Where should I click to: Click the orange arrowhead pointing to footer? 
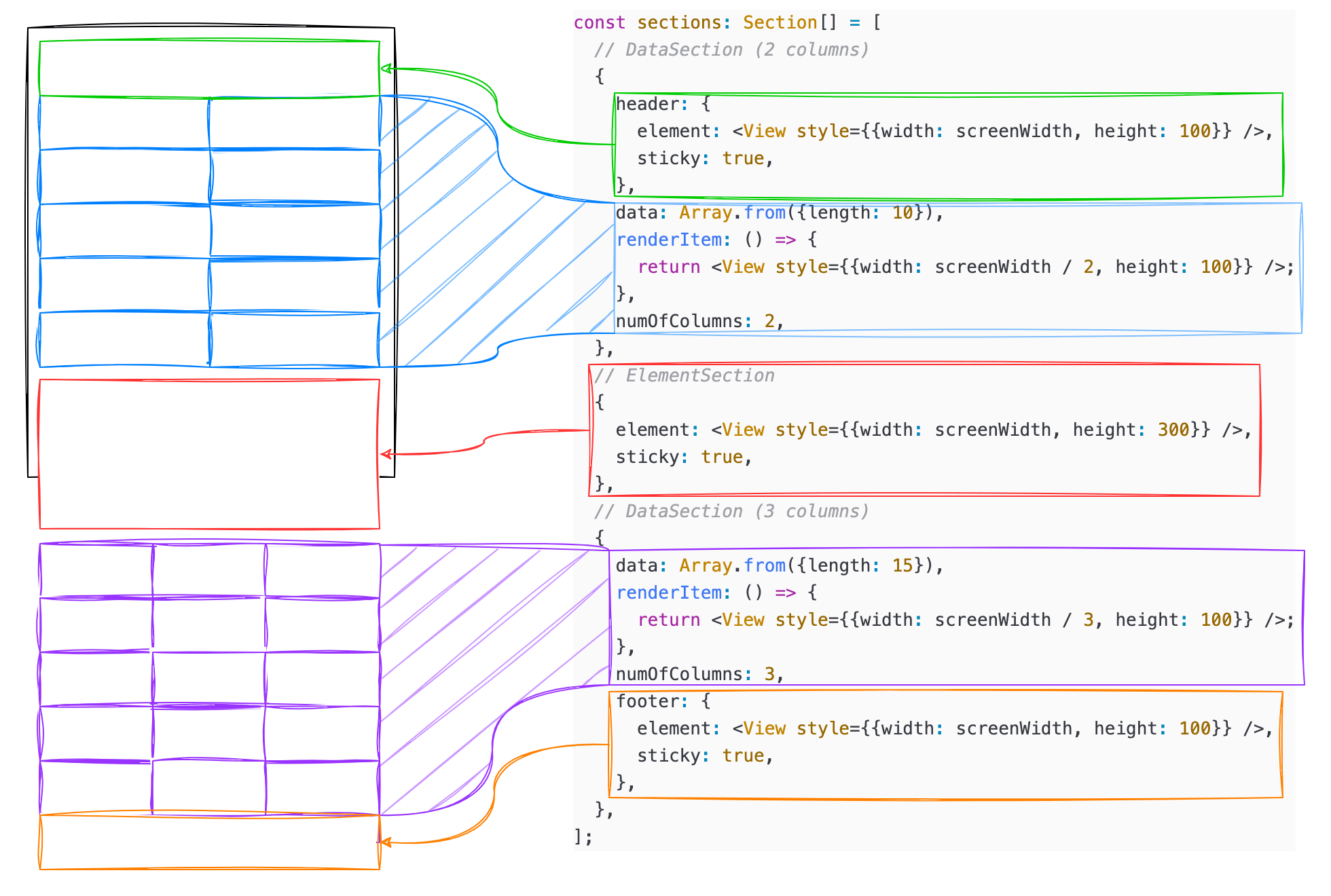click(385, 842)
